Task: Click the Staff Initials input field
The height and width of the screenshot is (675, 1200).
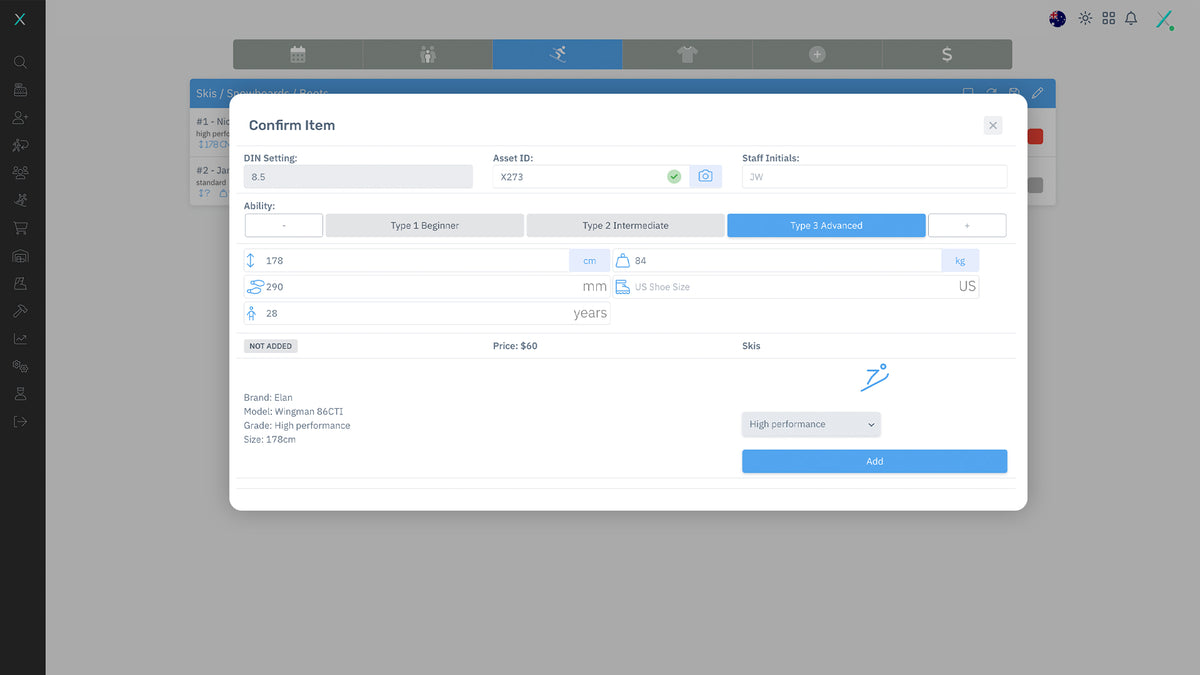Action: [874, 177]
